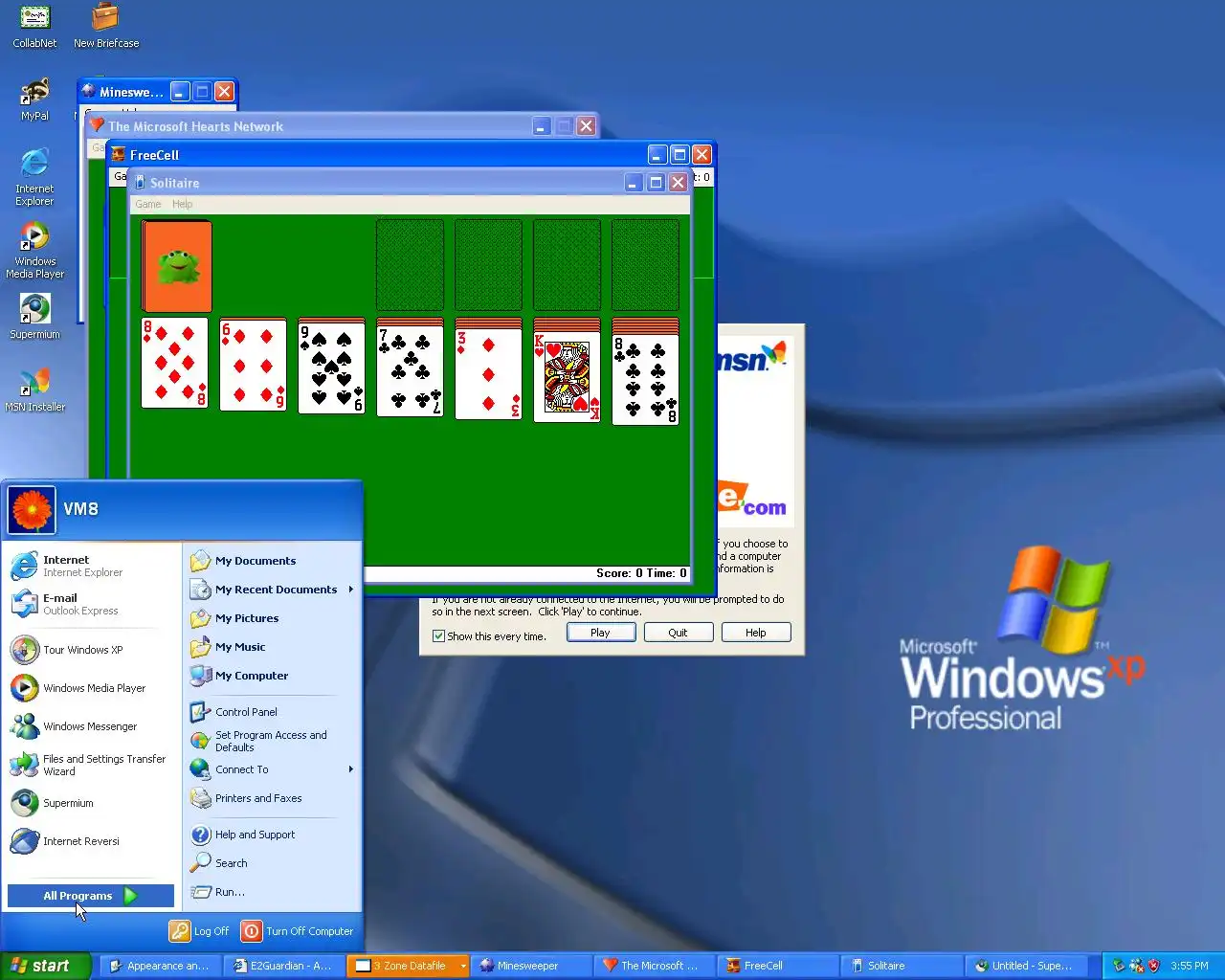Open the Supermium desktop shortcut
Viewport: 1225px width, 980px height.
(x=34, y=318)
